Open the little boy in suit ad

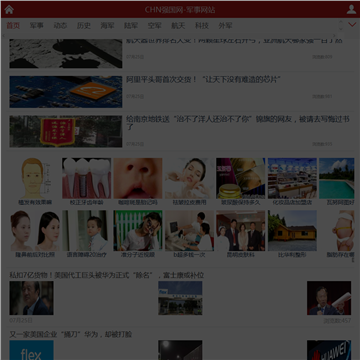(87, 231)
